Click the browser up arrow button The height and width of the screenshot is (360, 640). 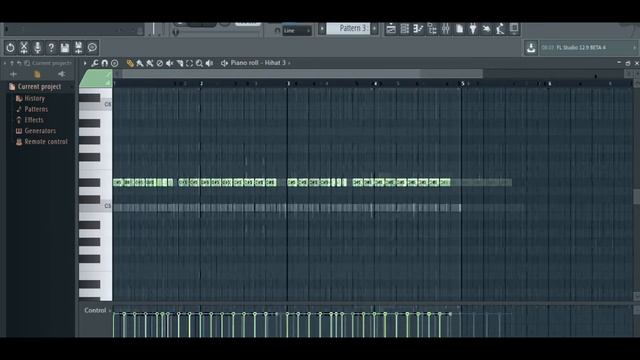pos(12,63)
